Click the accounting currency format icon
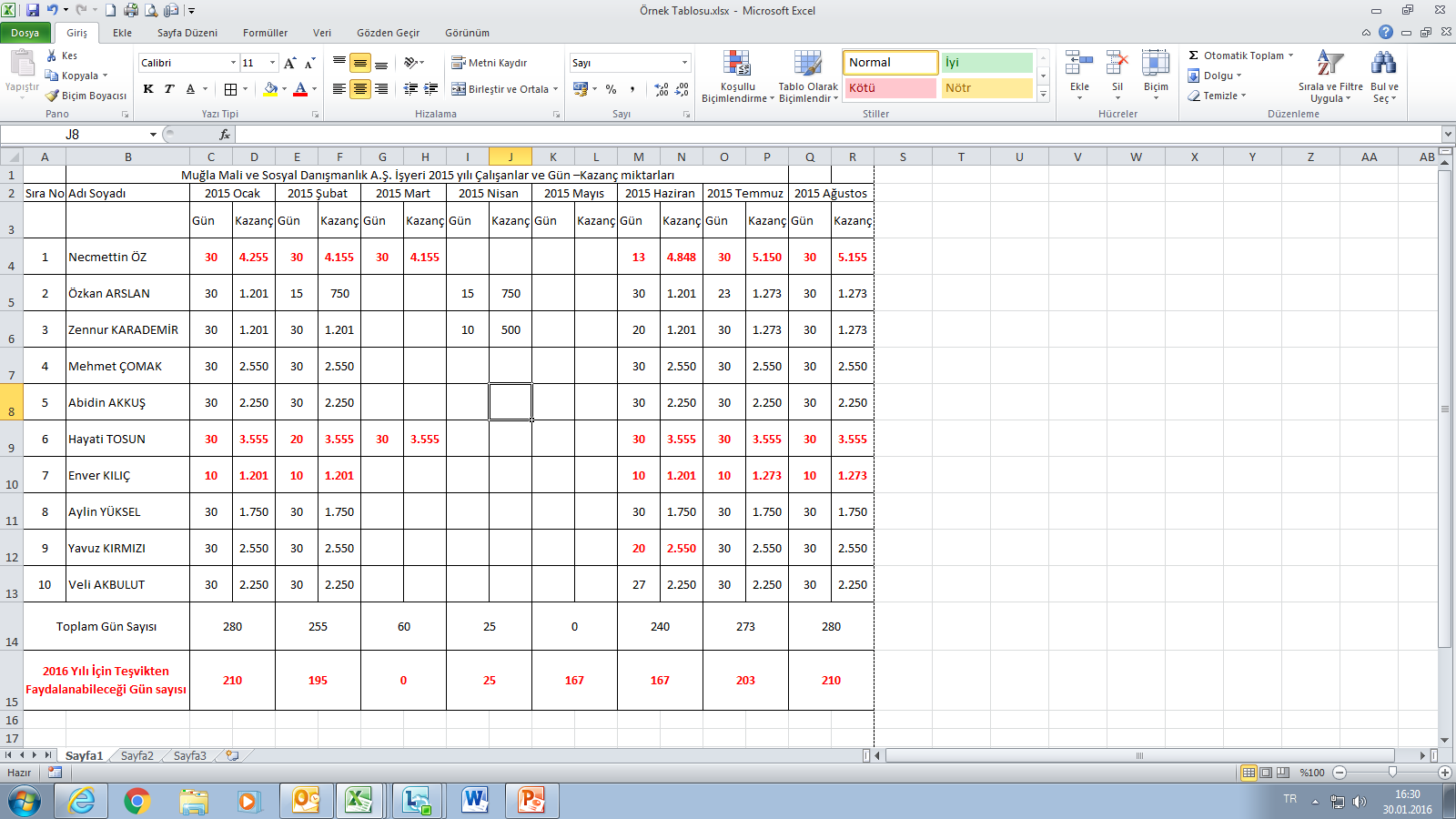Viewport: 1456px width, 819px height. (581, 89)
